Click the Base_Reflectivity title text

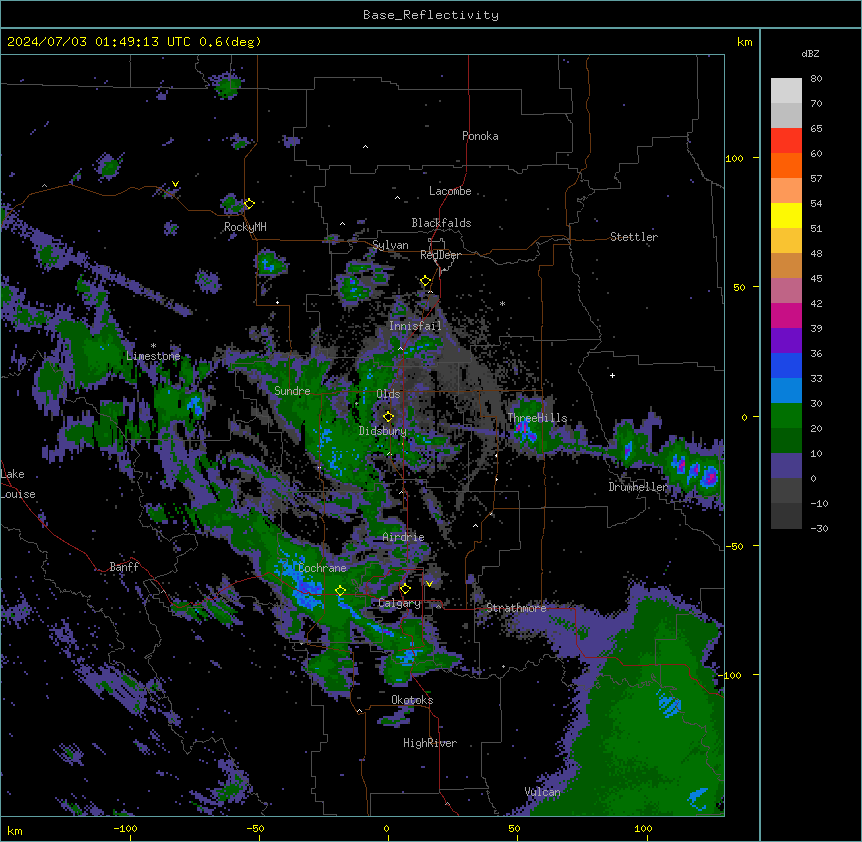point(431,15)
